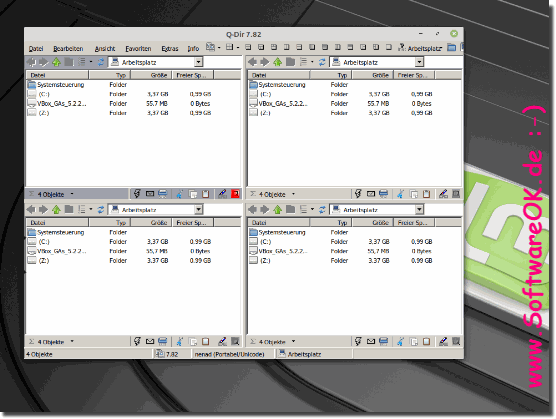Image resolution: width=556 pixels, height=419 pixels.
Task: Refresh the bottom-right pane
Action: point(322,210)
